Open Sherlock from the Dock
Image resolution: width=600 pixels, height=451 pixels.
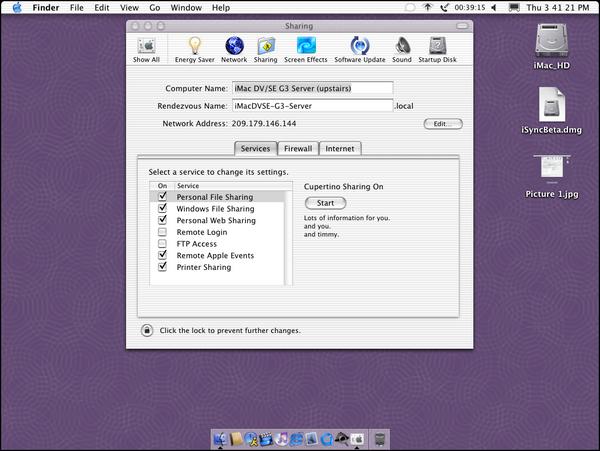[x=342, y=439]
